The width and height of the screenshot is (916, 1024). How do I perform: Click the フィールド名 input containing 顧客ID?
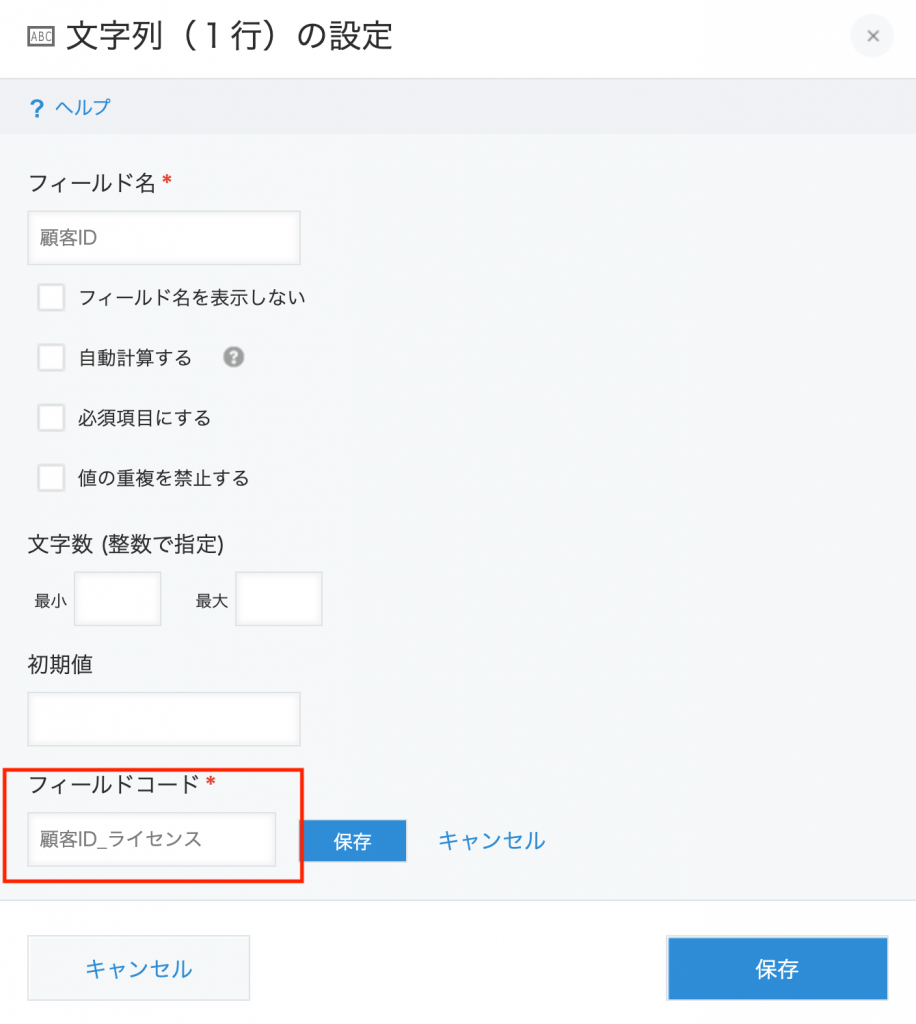(164, 238)
